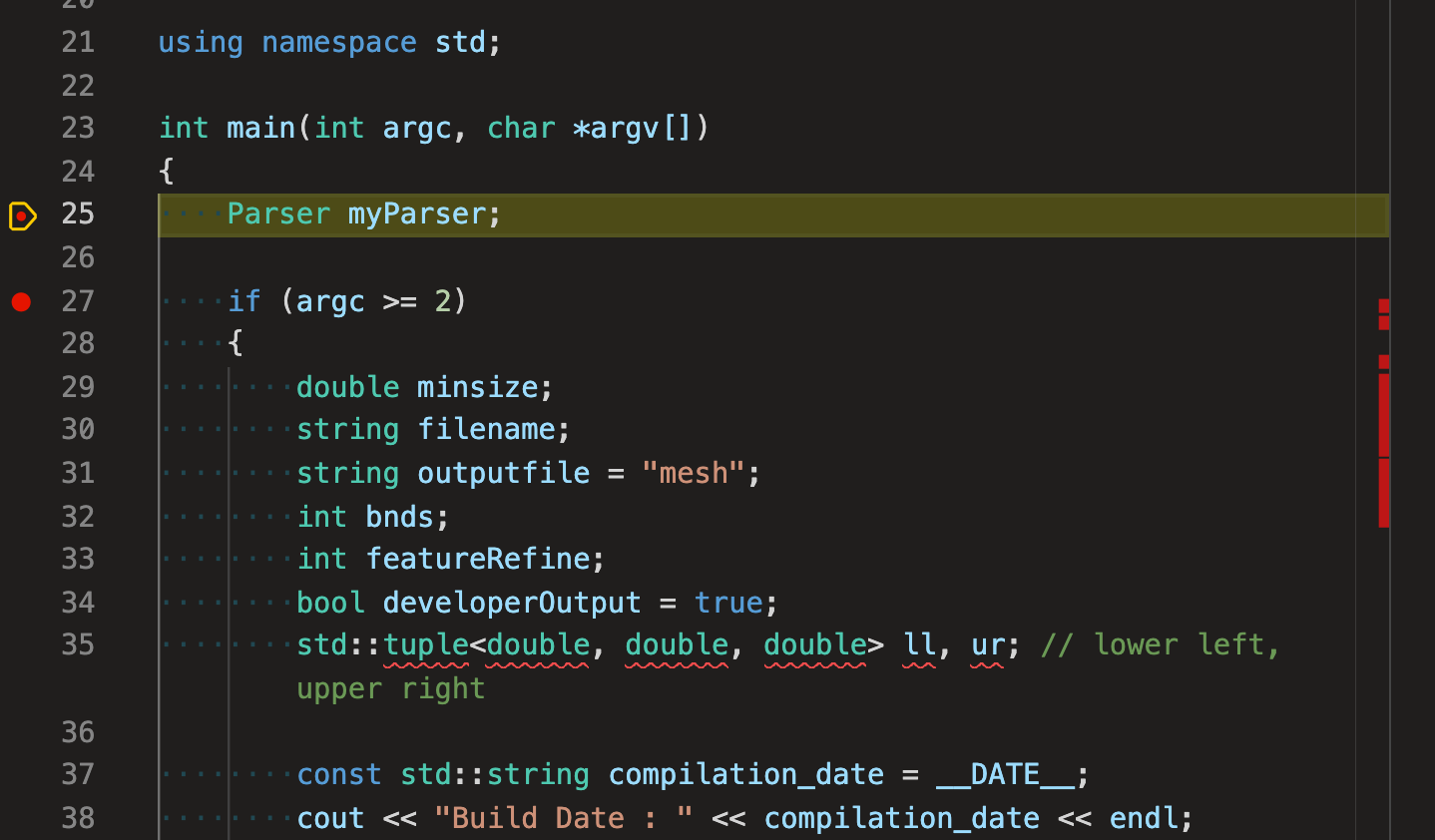
Task: Click the '__DATE__' macro on line 37
Action: pyautogui.click(x=1005, y=775)
